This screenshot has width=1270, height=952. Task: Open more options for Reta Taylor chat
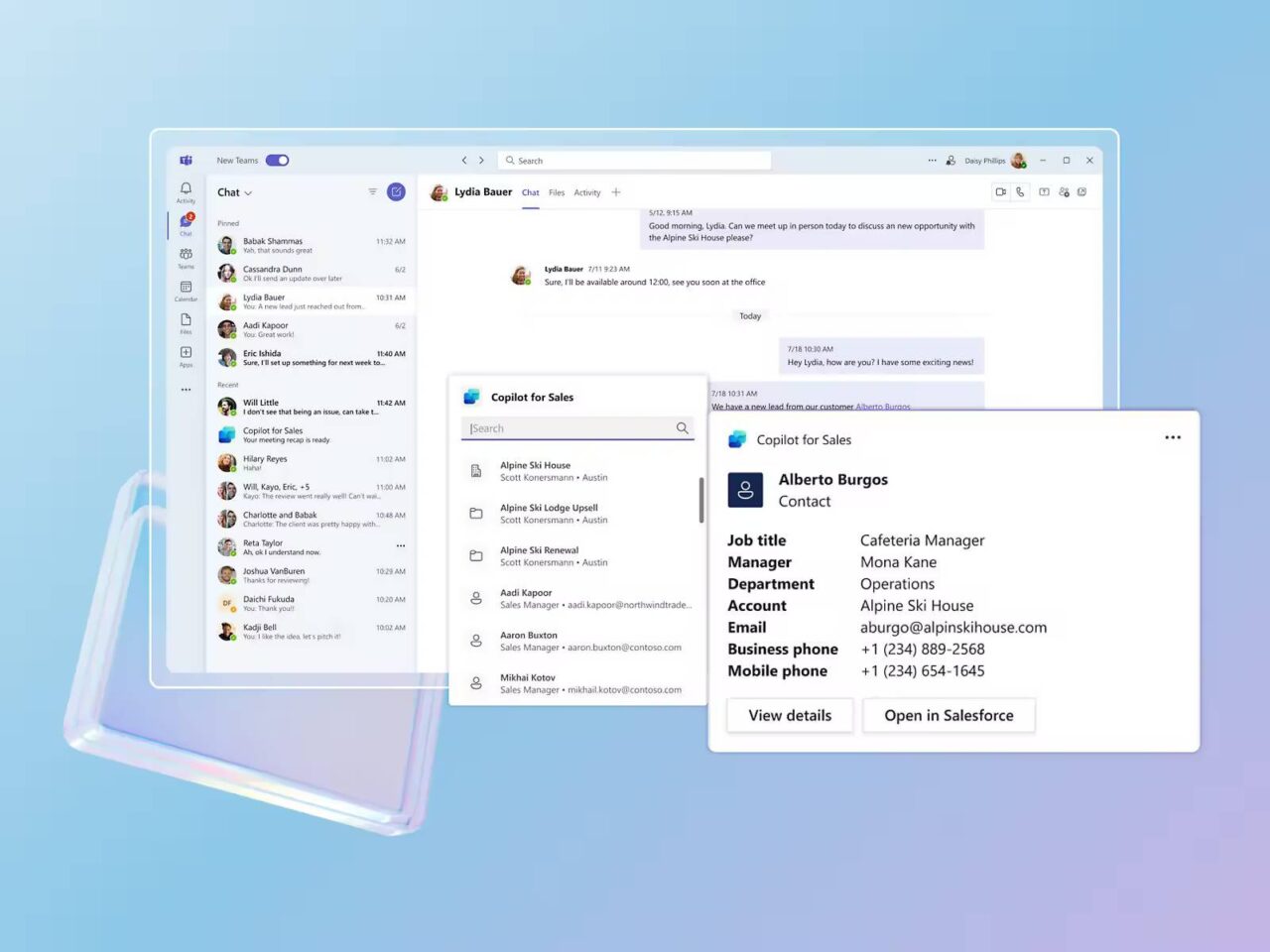tap(401, 545)
